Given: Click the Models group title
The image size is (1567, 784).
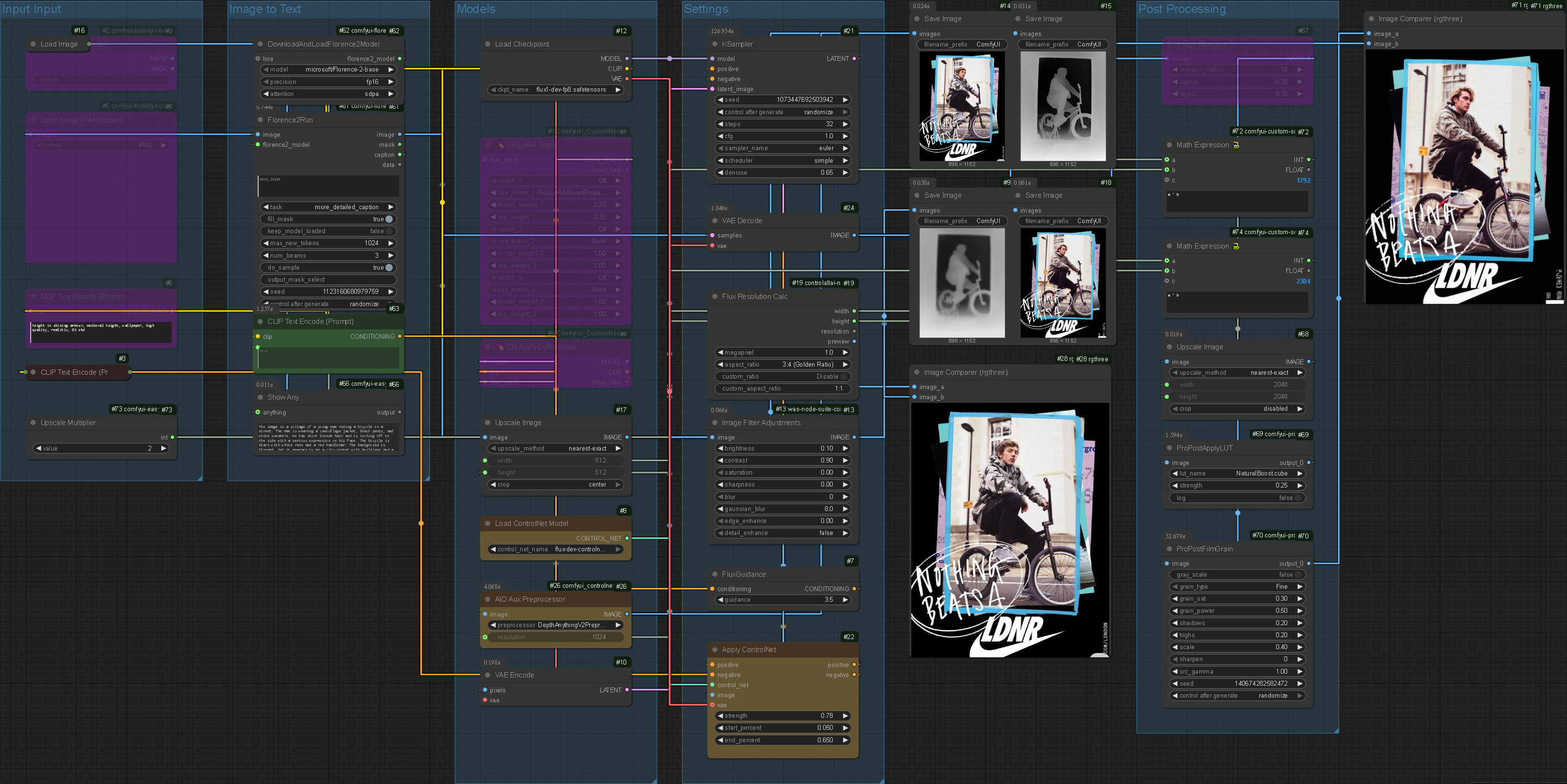Looking at the screenshot, I should pos(476,9).
